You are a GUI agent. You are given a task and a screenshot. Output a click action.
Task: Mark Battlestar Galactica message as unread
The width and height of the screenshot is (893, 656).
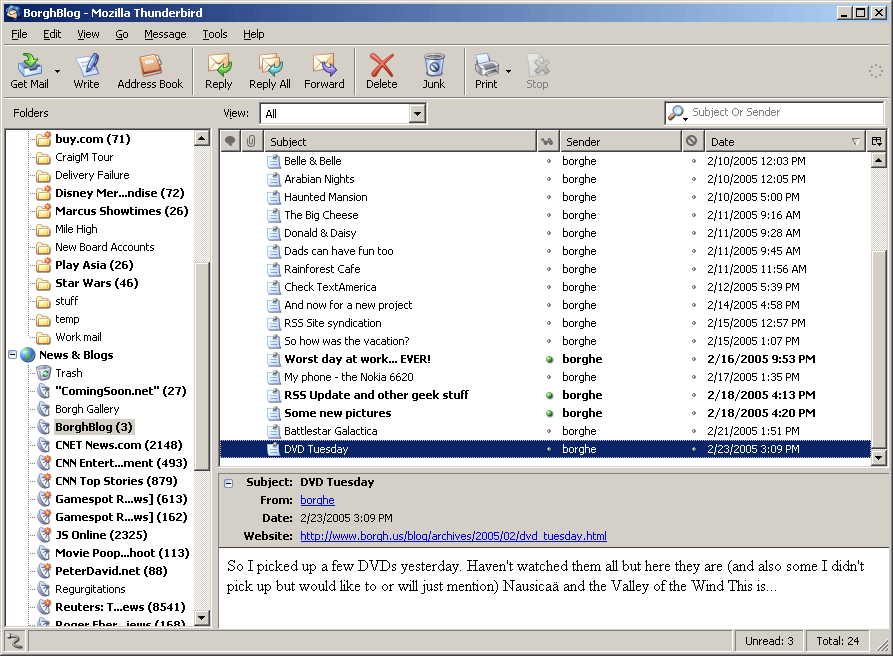tap(549, 431)
